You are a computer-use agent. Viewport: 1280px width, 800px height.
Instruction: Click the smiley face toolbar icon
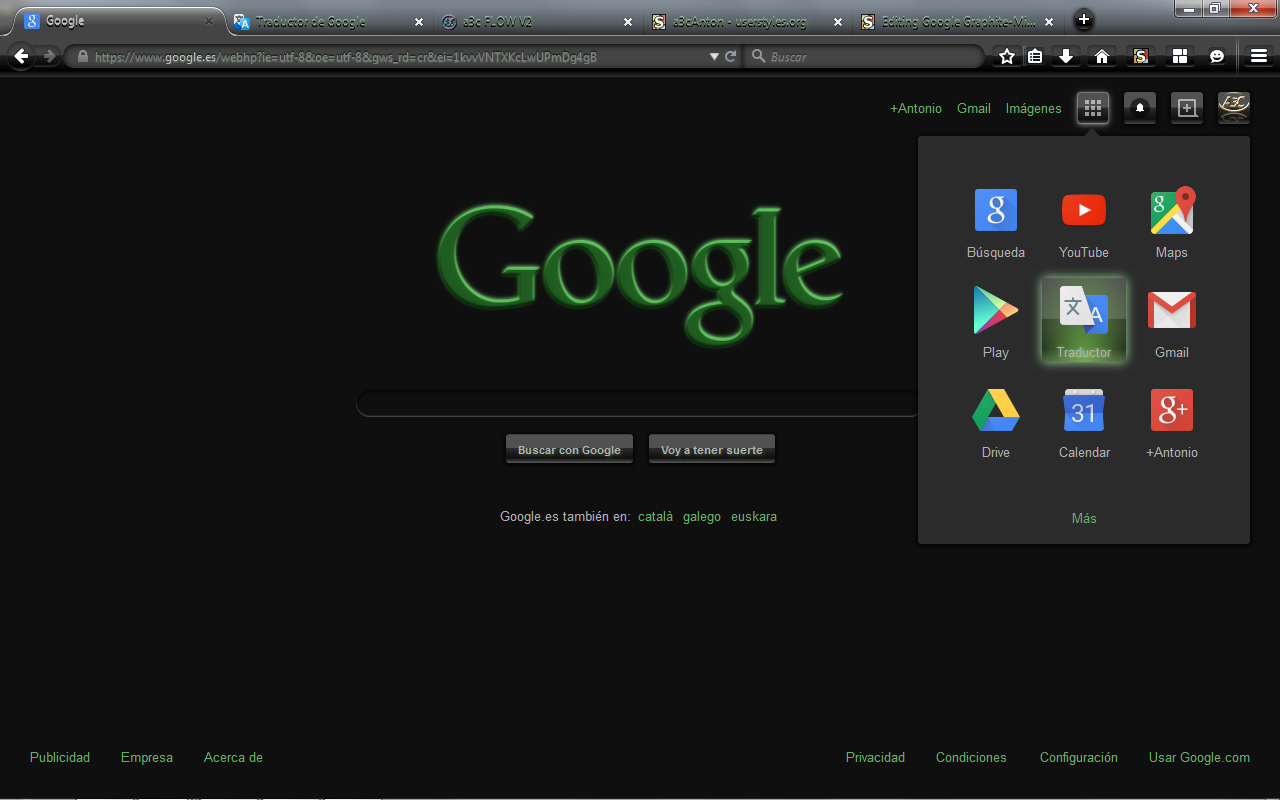point(1217,57)
